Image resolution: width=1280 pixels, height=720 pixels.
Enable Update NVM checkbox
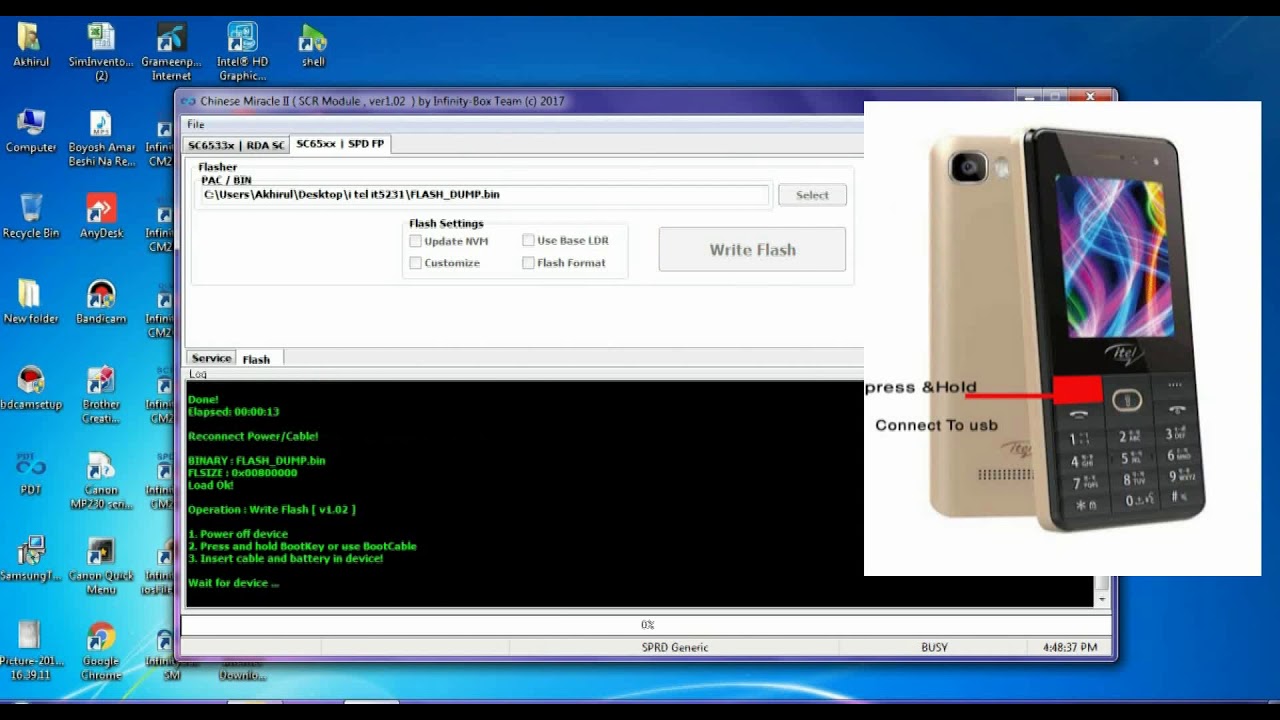pos(415,241)
